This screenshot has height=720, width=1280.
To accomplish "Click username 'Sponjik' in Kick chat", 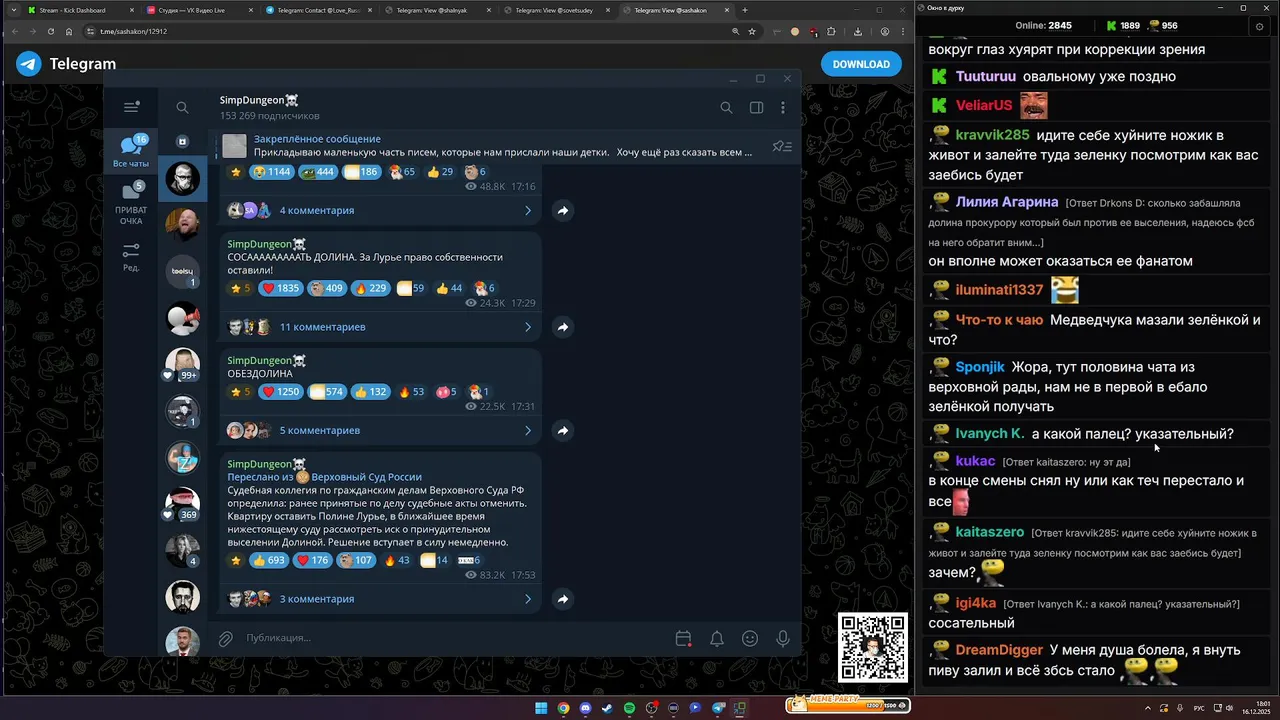I will click(980, 367).
